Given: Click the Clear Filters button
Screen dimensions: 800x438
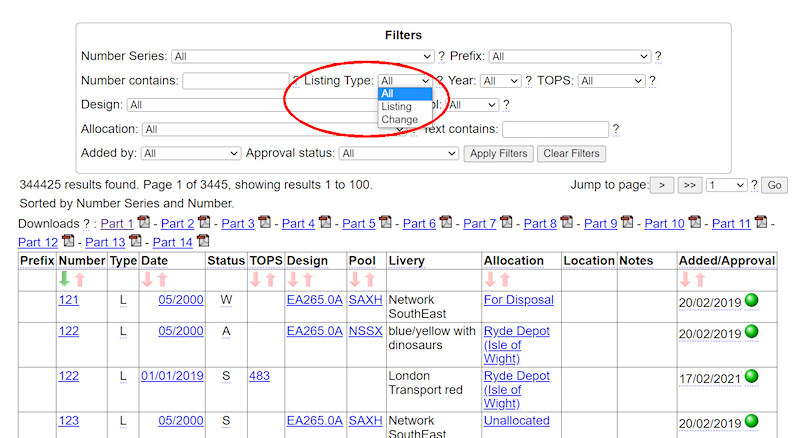Looking at the screenshot, I should pos(571,154).
